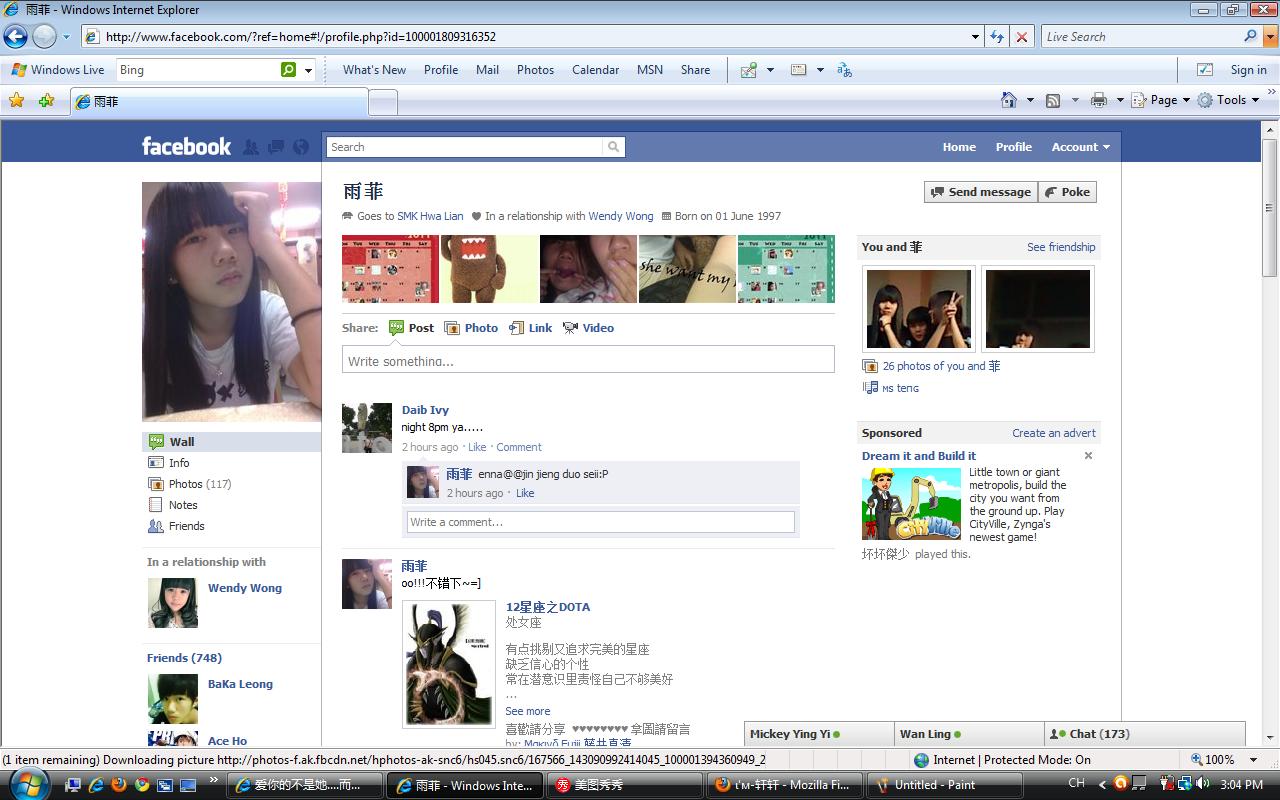The image size is (1280, 800).
Task: Open Wendy Wong's profile picture thumbnail
Action: 173,603
